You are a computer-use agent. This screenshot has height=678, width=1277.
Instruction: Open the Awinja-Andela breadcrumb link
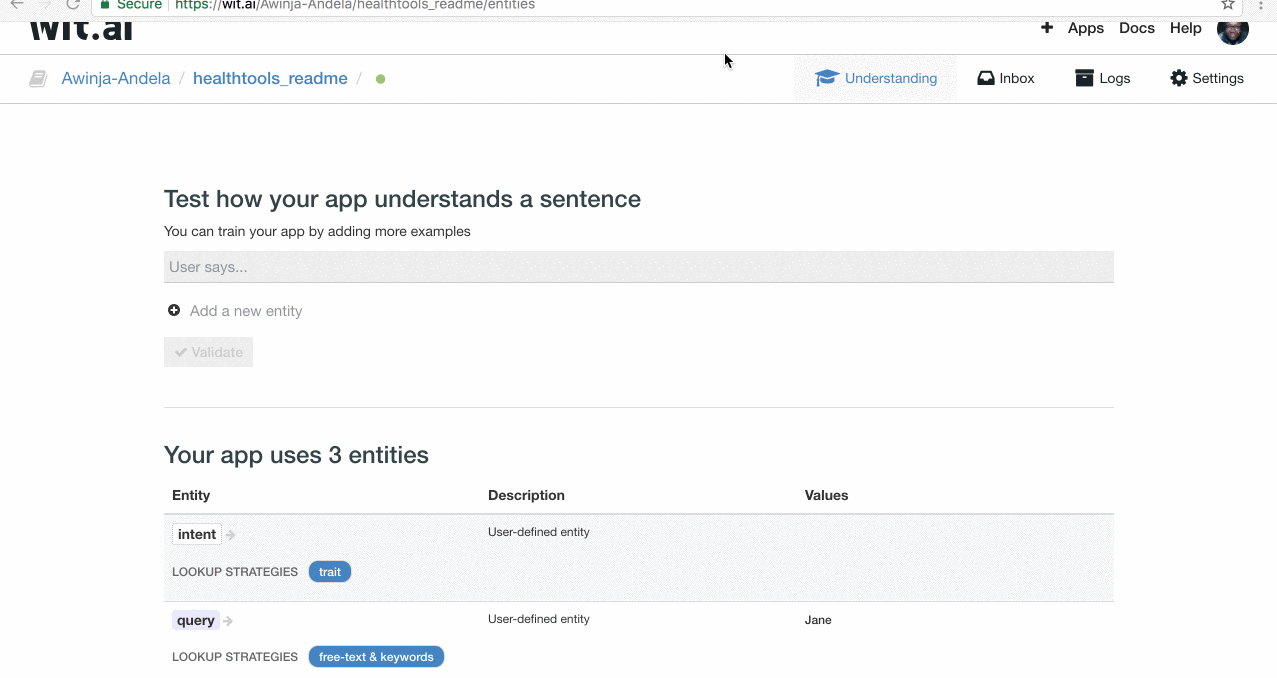pos(116,79)
